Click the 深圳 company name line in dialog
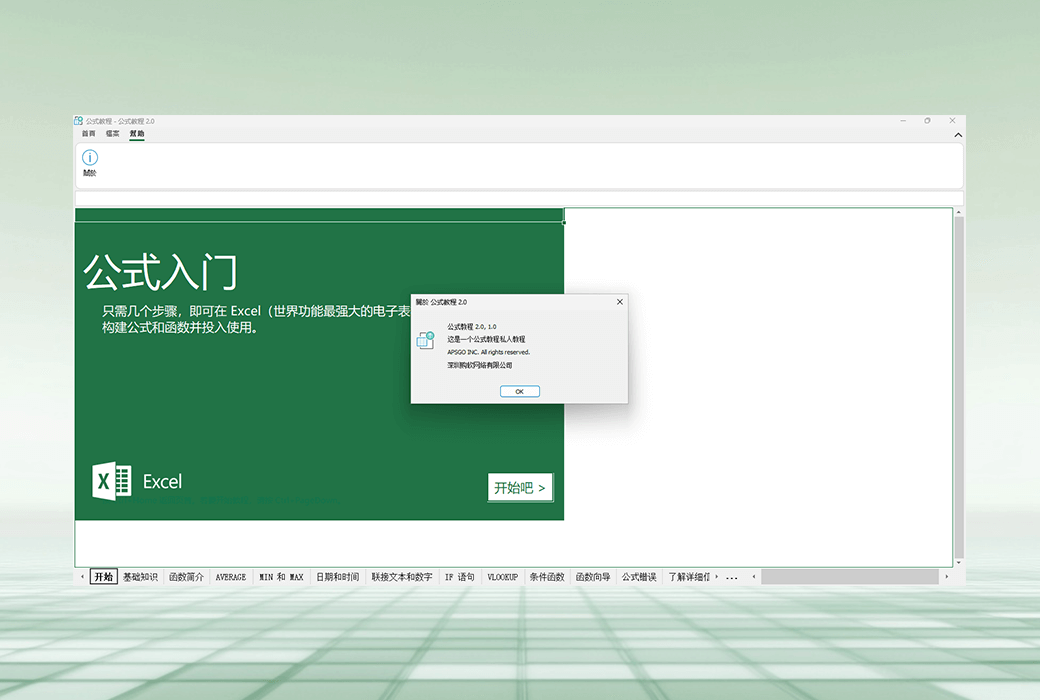The image size is (1040, 700). [480, 365]
